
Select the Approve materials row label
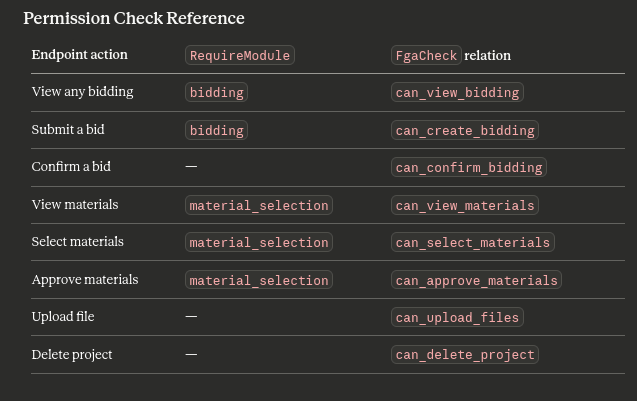pos(85,280)
